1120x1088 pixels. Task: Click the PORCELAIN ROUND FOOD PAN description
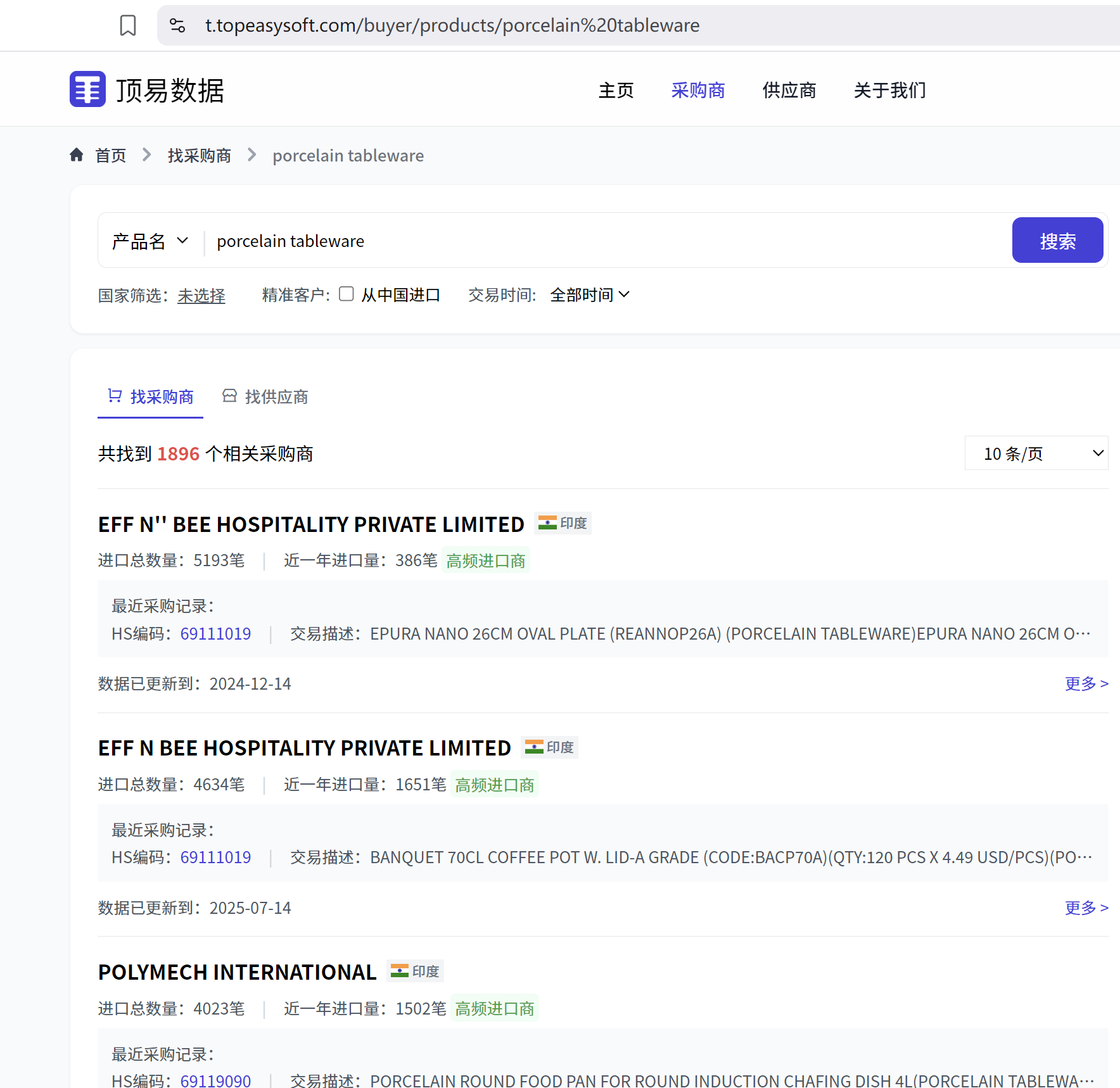coord(732,1080)
